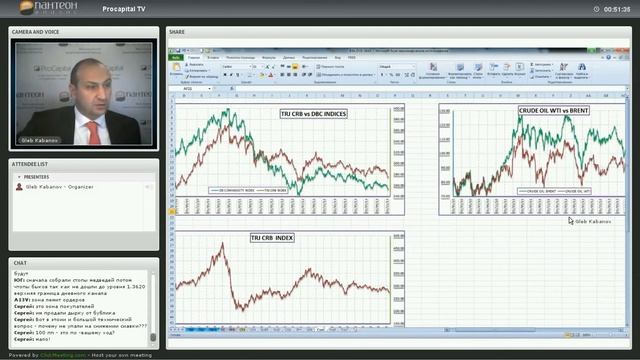Viewport: 640px width, 360px height.
Task: Click the cell borders icon
Action: click(249, 75)
